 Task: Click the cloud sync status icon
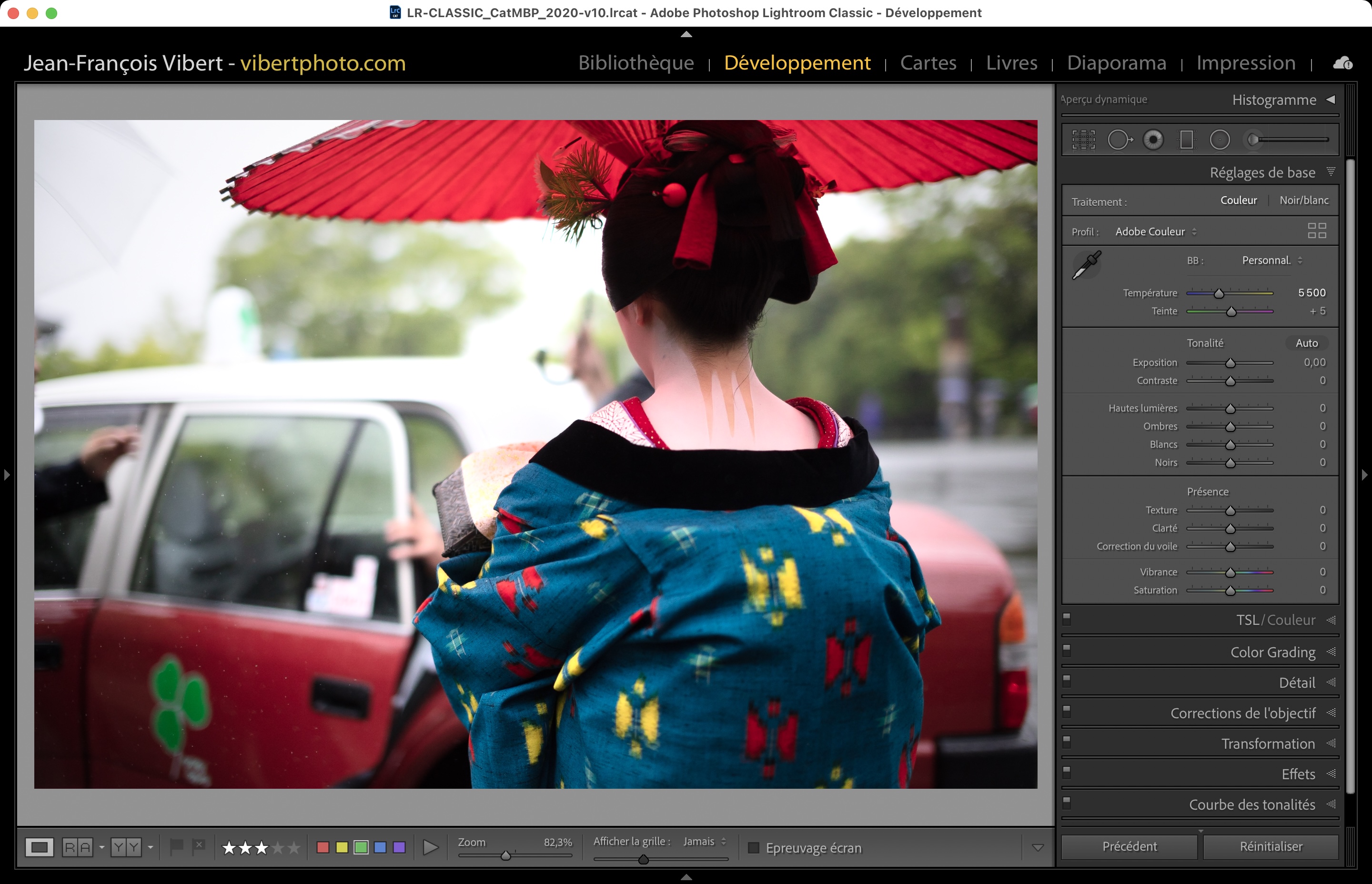point(1342,63)
